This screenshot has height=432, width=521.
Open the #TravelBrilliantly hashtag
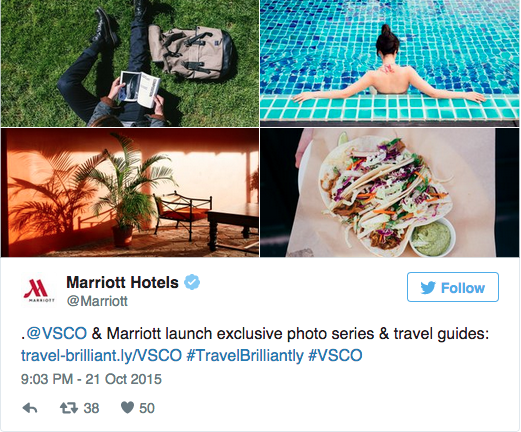[245, 355]
